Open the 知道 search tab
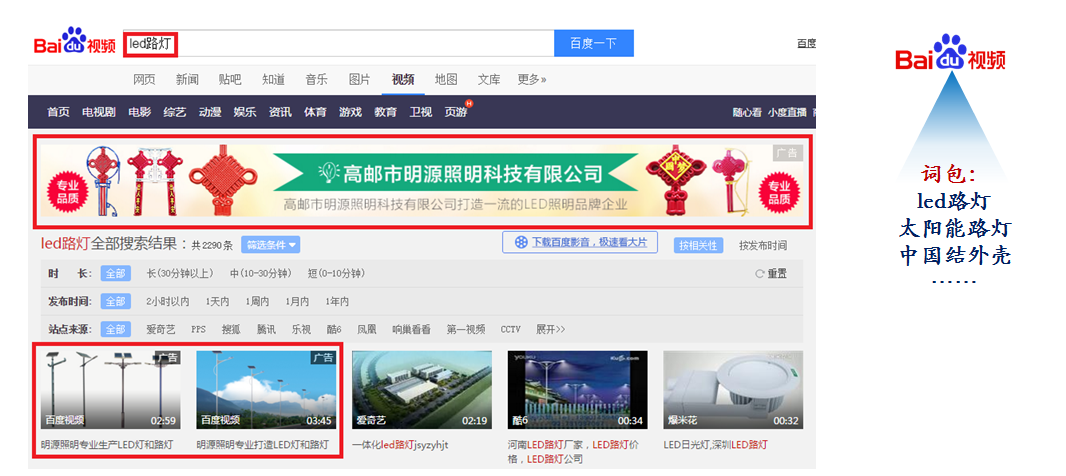This screenshot has height=476, width=1066. (273, 80)
